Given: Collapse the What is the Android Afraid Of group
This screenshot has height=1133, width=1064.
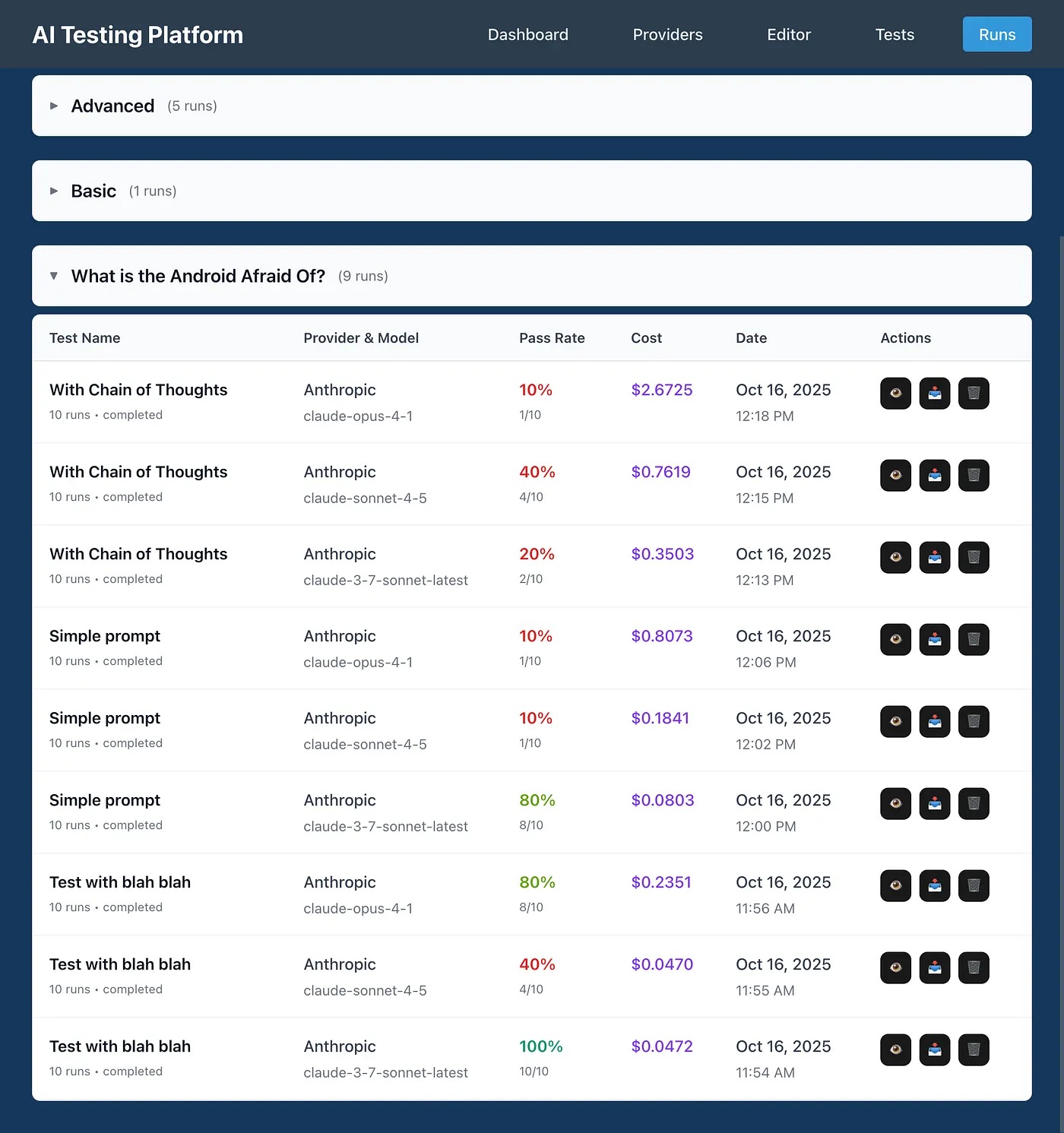Looking at the screenshot, I should point(198,277).
